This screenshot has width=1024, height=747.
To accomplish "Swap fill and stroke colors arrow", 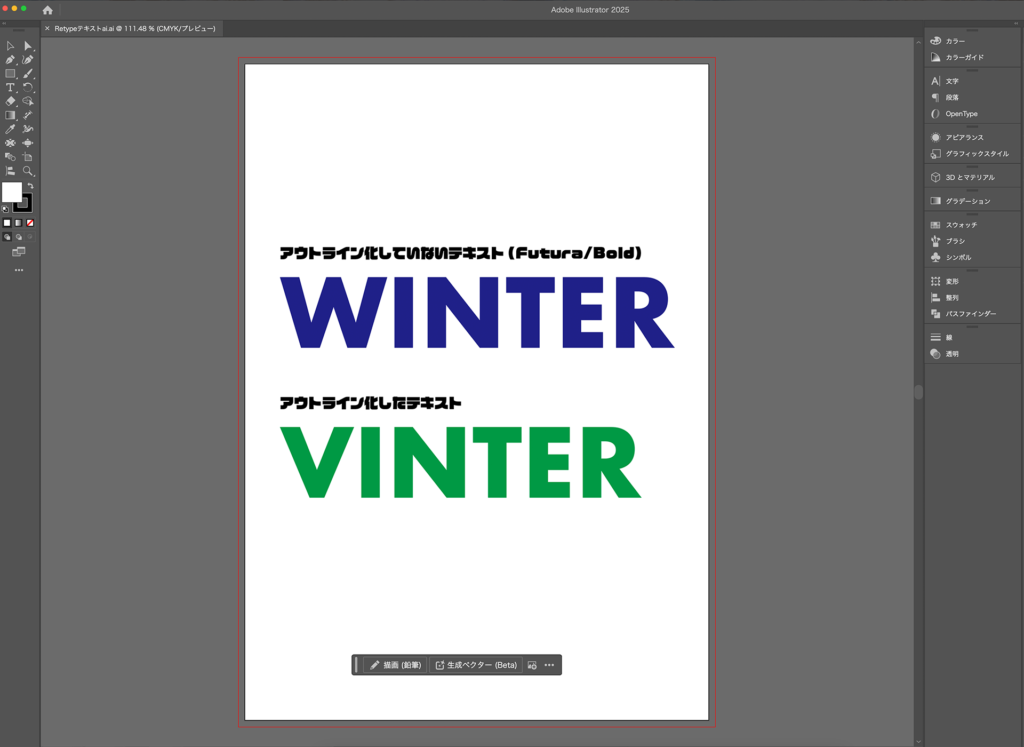I will point(30,186).
